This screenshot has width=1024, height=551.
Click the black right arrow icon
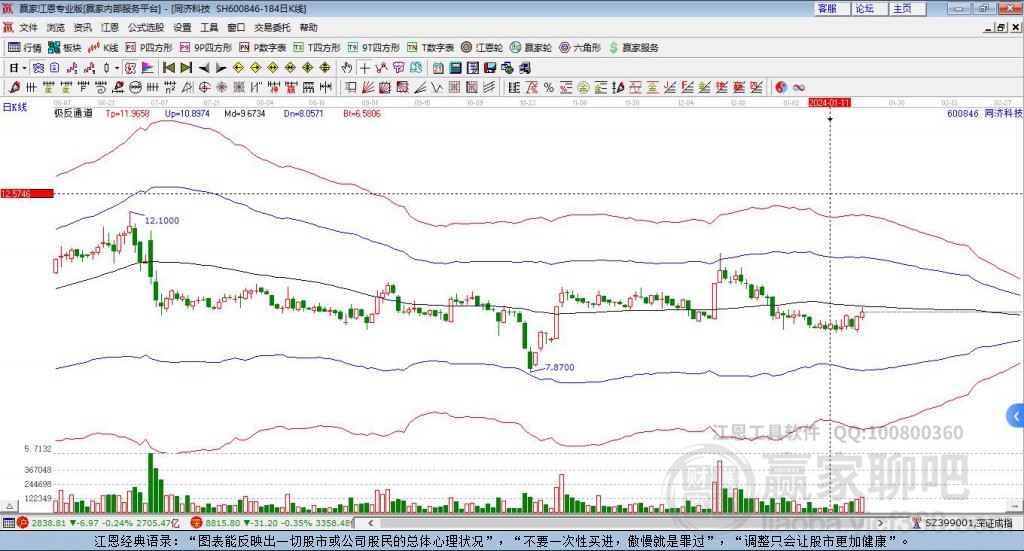(221, 68)
